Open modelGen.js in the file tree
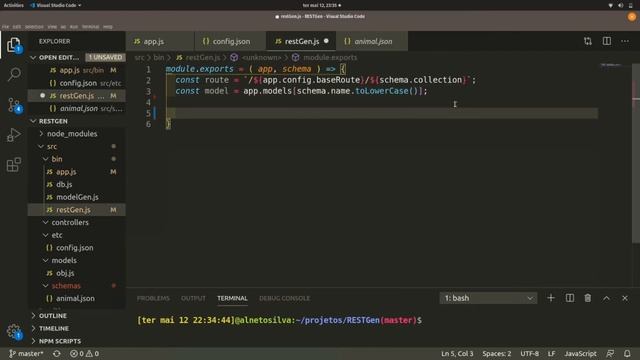640x360 pixels. pos(77,197)
